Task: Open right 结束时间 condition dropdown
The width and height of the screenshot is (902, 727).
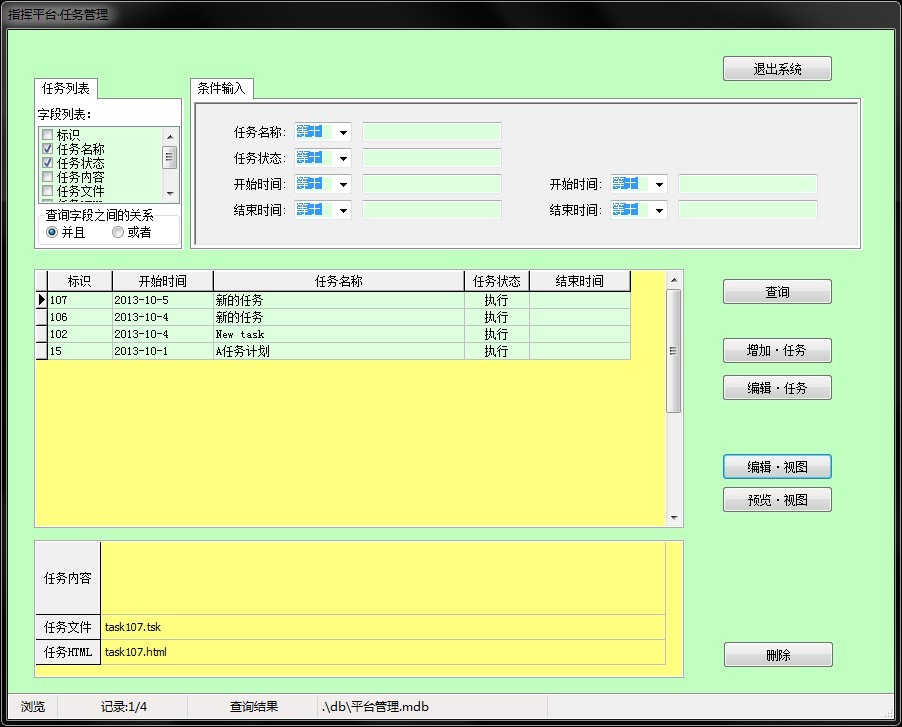Action: click(x=659, y=210)
